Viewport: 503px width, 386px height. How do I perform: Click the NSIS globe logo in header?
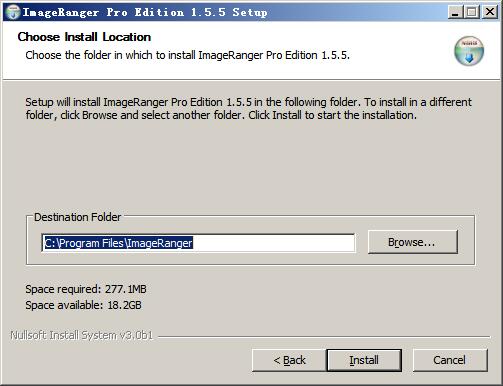coord(469,51)
